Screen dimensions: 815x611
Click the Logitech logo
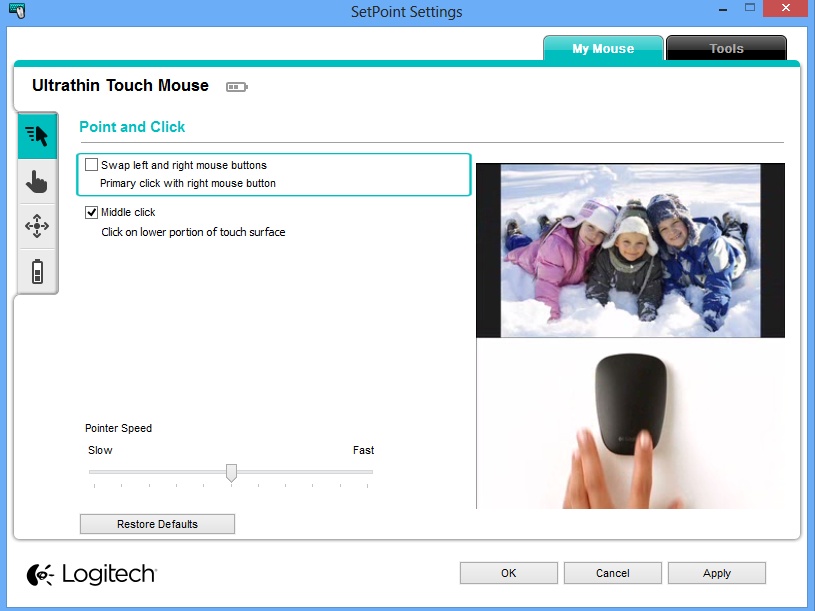click(91, 575)
